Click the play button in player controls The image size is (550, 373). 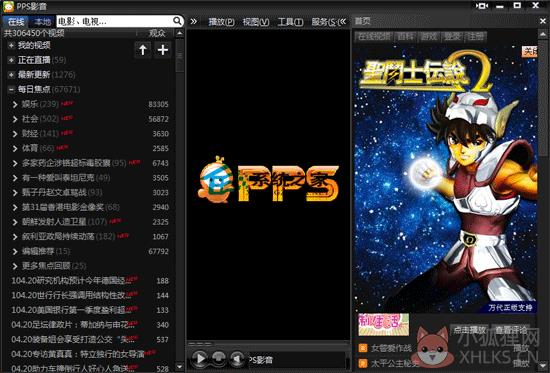tap(200, 358)
